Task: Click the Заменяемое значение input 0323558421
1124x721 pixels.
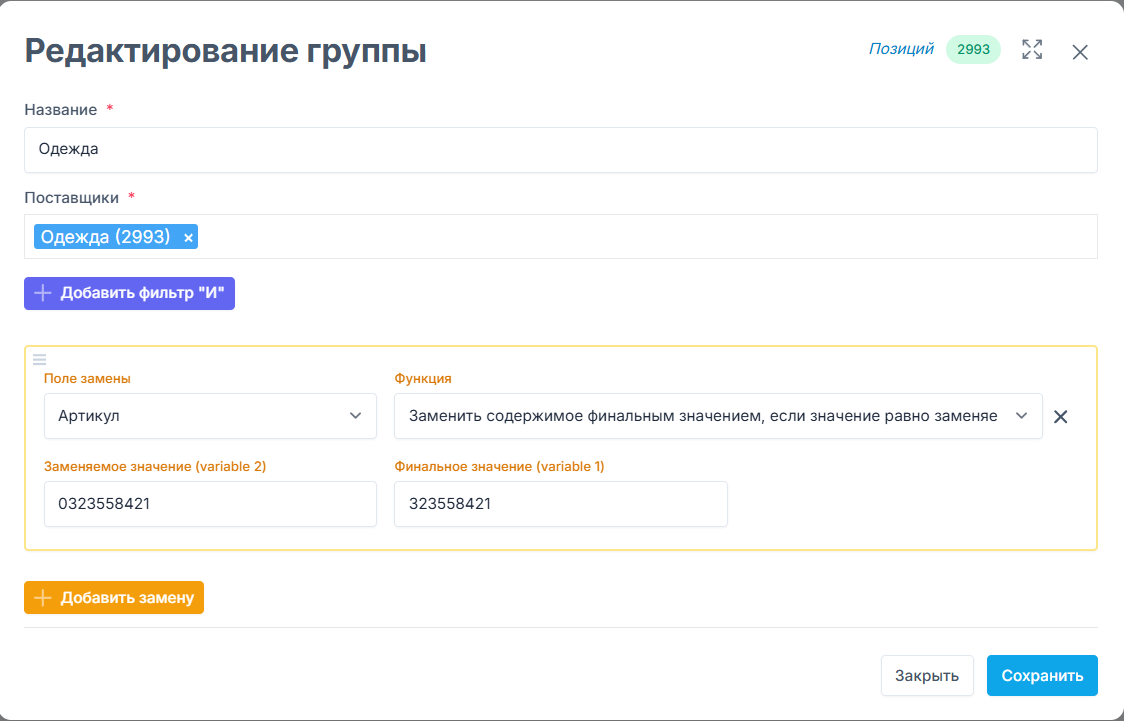Action: click(210, 504)
